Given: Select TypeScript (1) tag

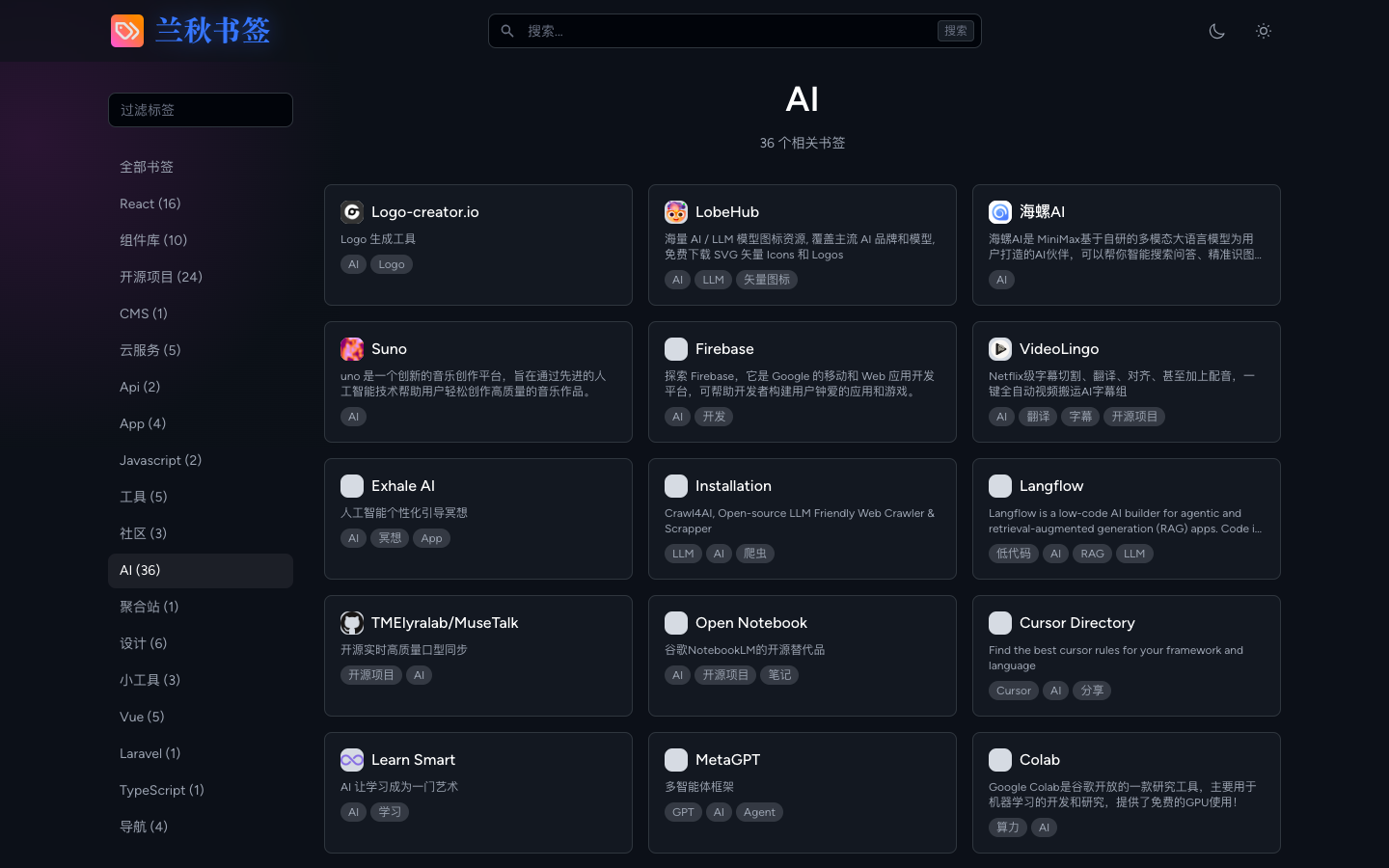Looking at the screenshot, I should point(201,790).
